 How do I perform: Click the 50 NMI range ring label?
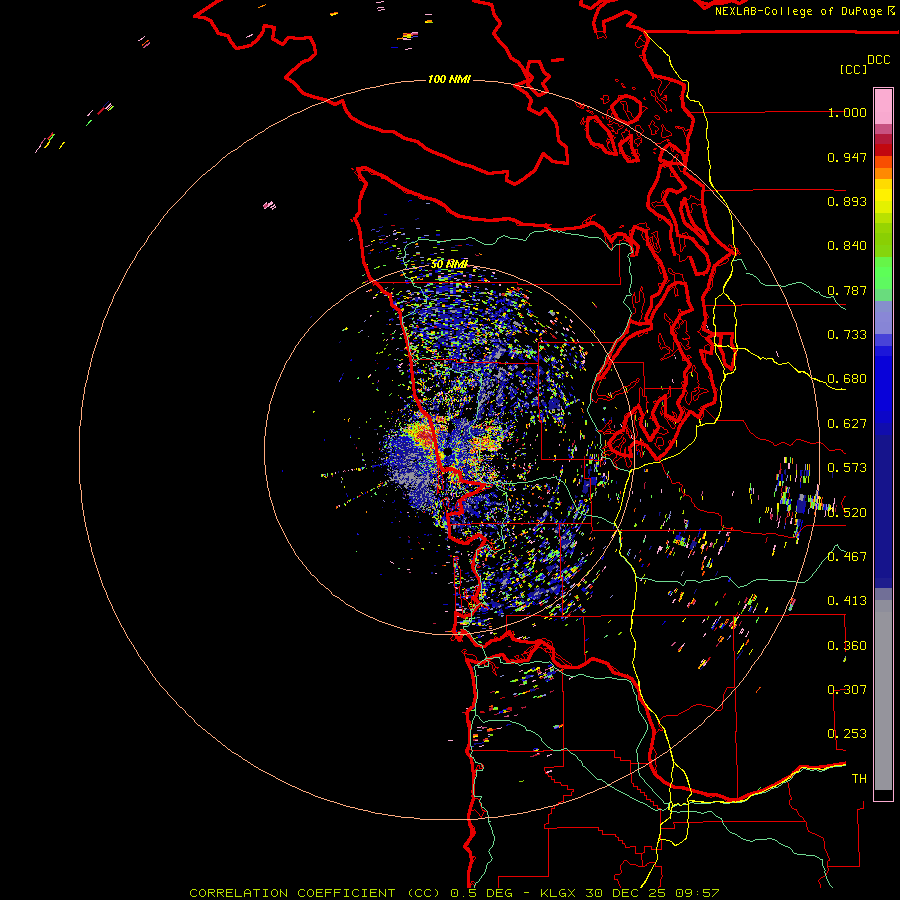click(x=449, y=264)
